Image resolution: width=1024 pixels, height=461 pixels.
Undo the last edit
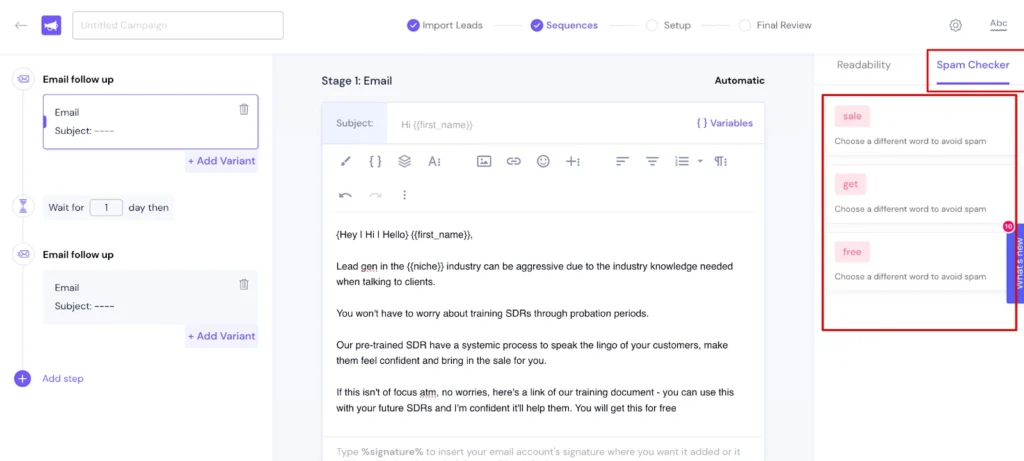coord(345,195)
